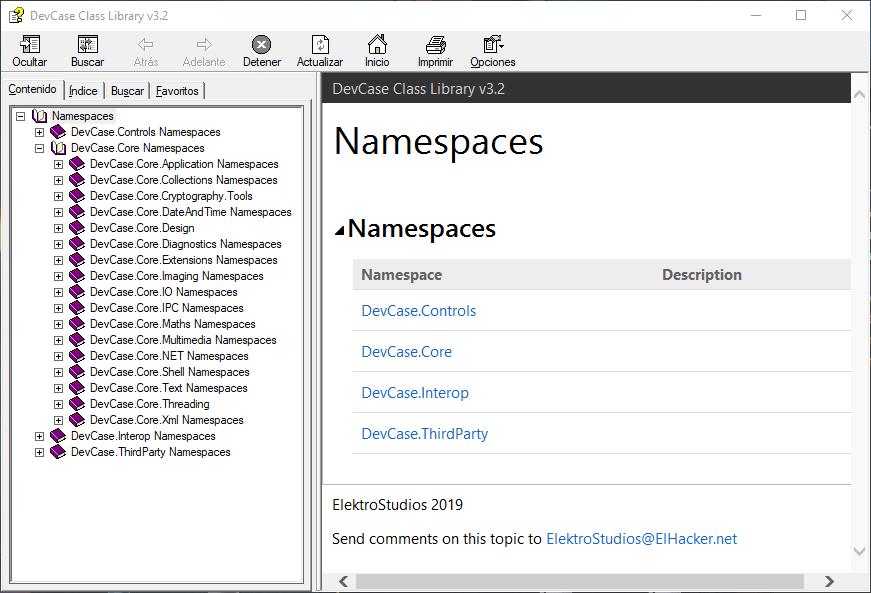Collapse DevCase.Core Namespaces node
The height and width of the screenshot is (593, 871).
tap(40, 147)
